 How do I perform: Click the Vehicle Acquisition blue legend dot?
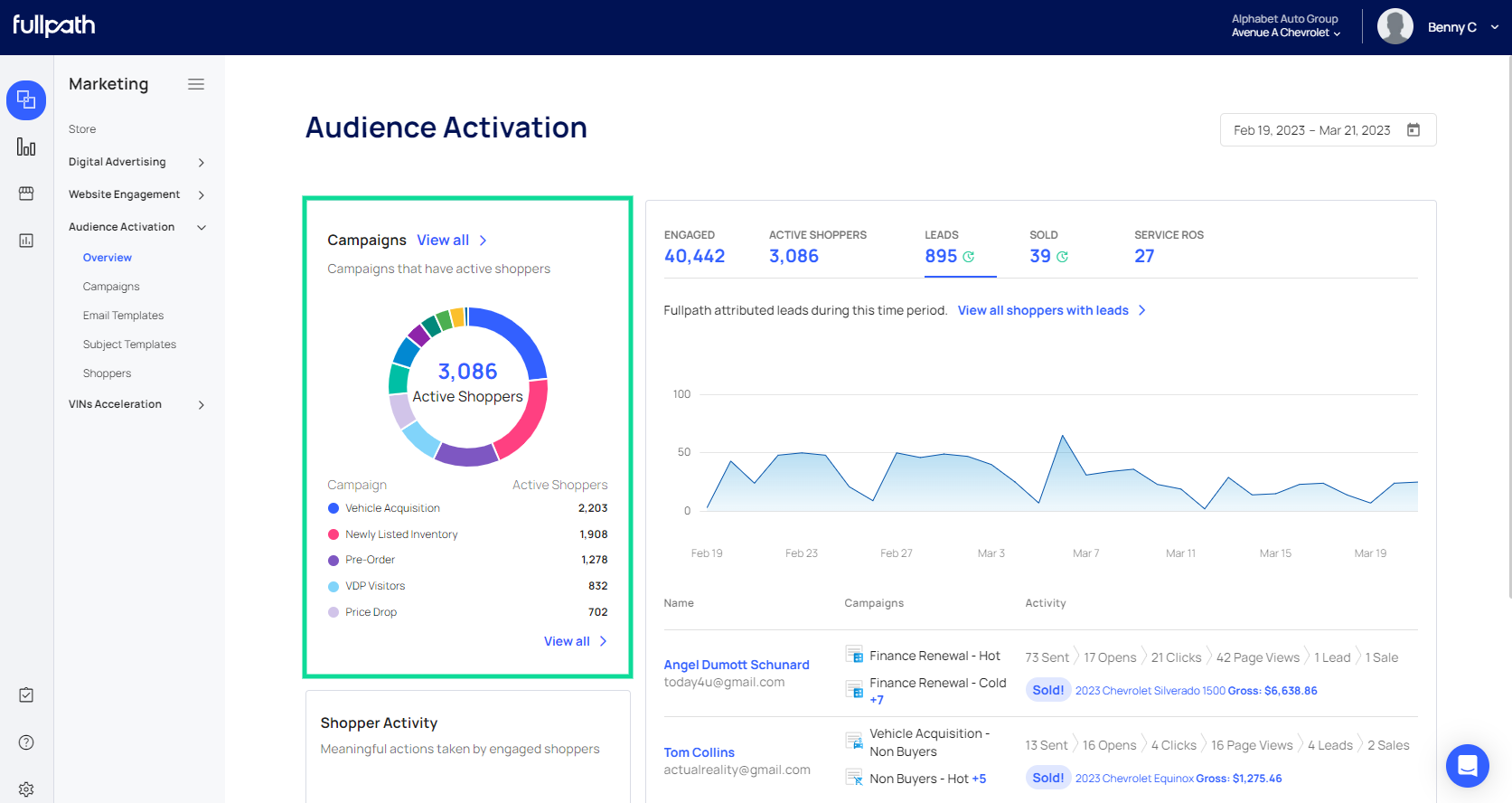[x=333, y=508]
